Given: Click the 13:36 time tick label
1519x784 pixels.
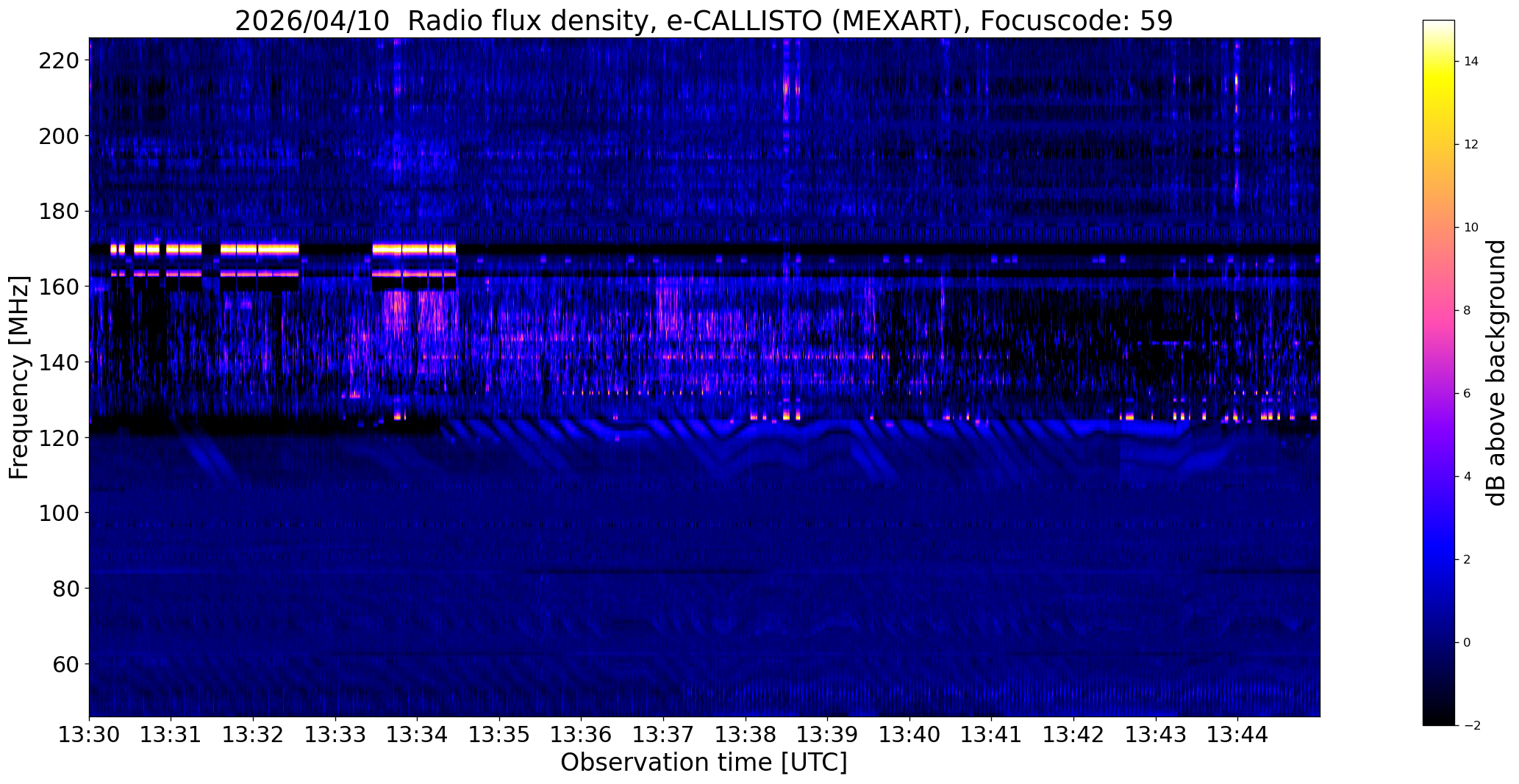Looking at the screenshot, I should 582,734.
